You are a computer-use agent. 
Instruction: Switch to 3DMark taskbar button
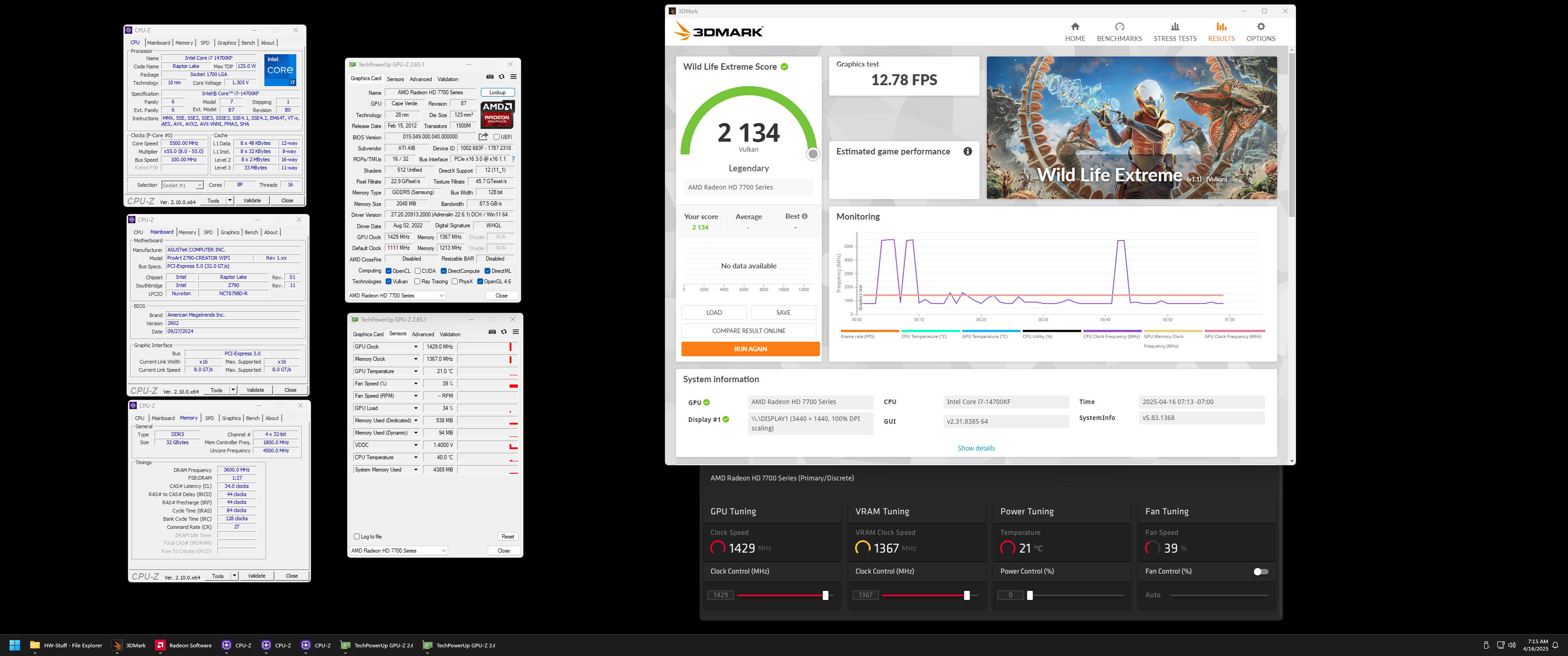point(129,645)
